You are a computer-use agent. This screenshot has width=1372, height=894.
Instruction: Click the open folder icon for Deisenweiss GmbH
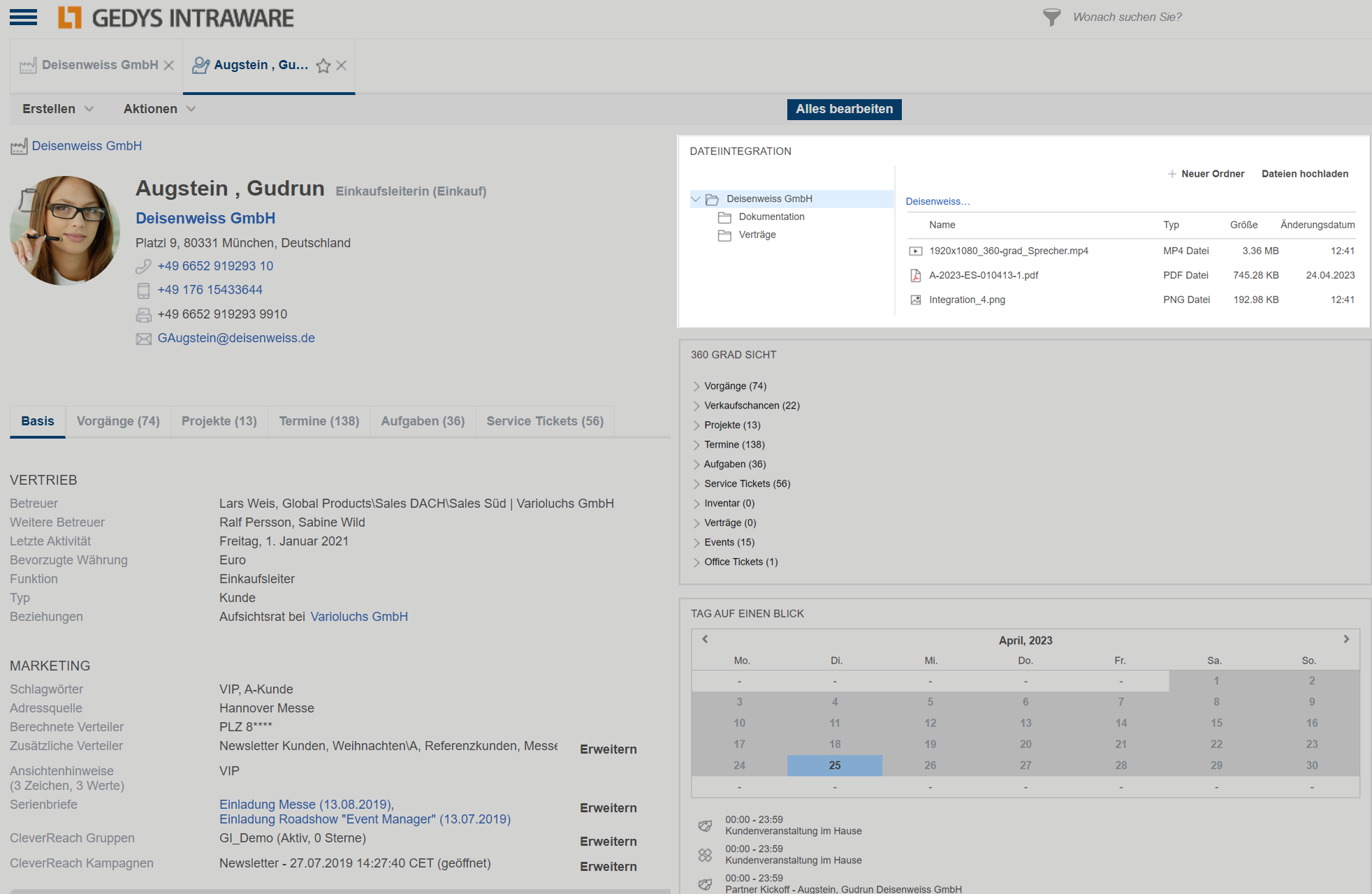[x=713, y=200]
